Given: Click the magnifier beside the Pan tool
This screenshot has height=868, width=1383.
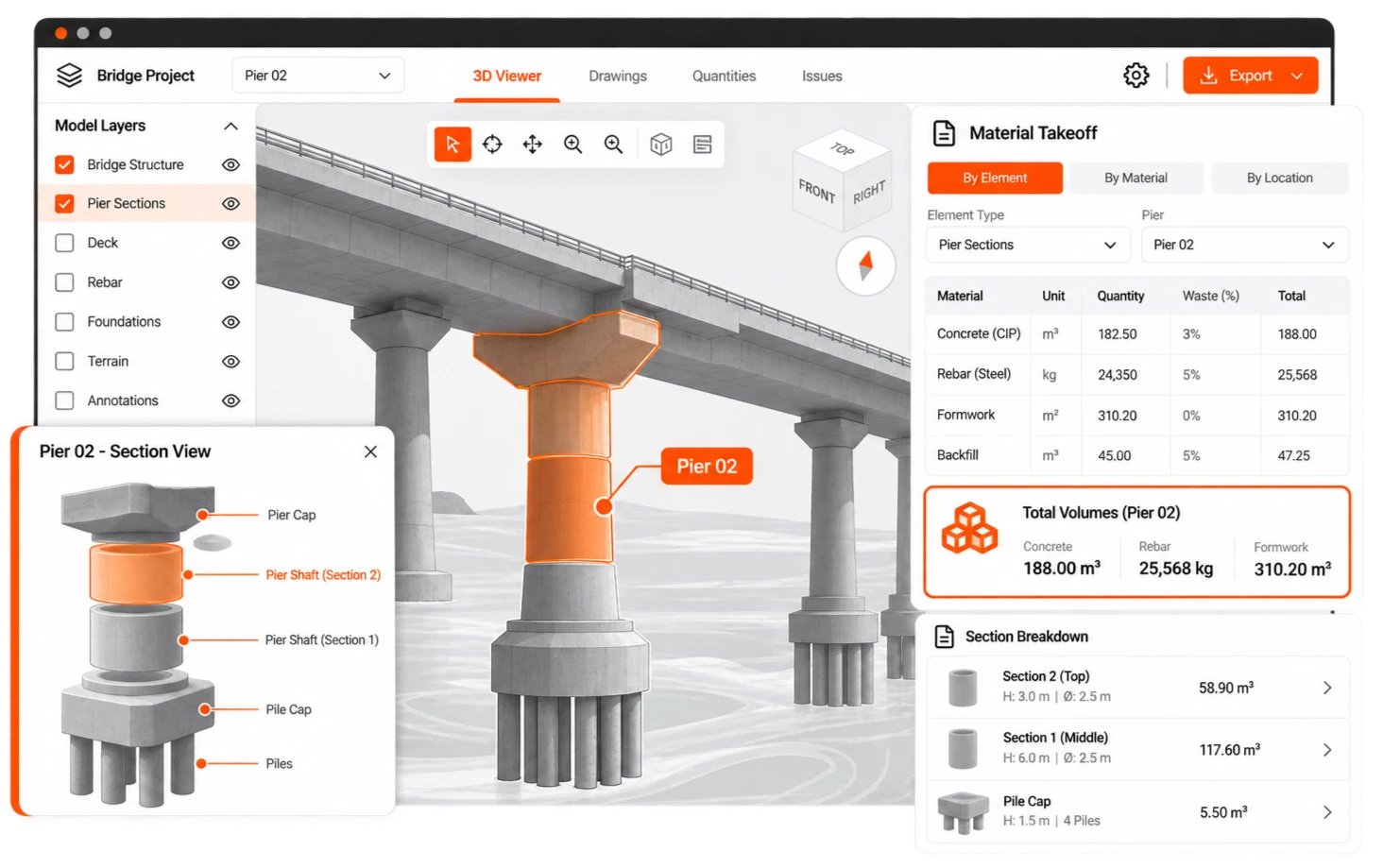Looking at the screenshot, I should (x=572, y=145).
